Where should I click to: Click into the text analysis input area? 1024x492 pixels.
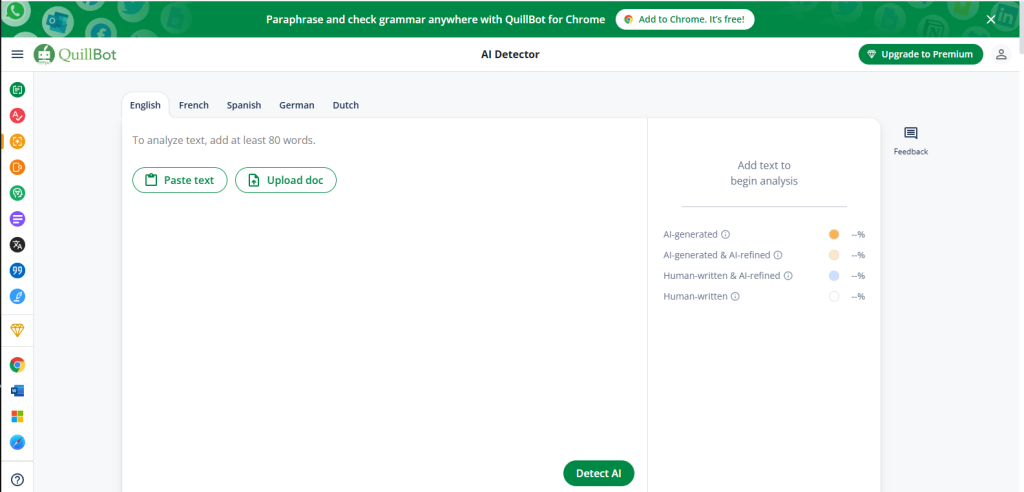(385, 320)
